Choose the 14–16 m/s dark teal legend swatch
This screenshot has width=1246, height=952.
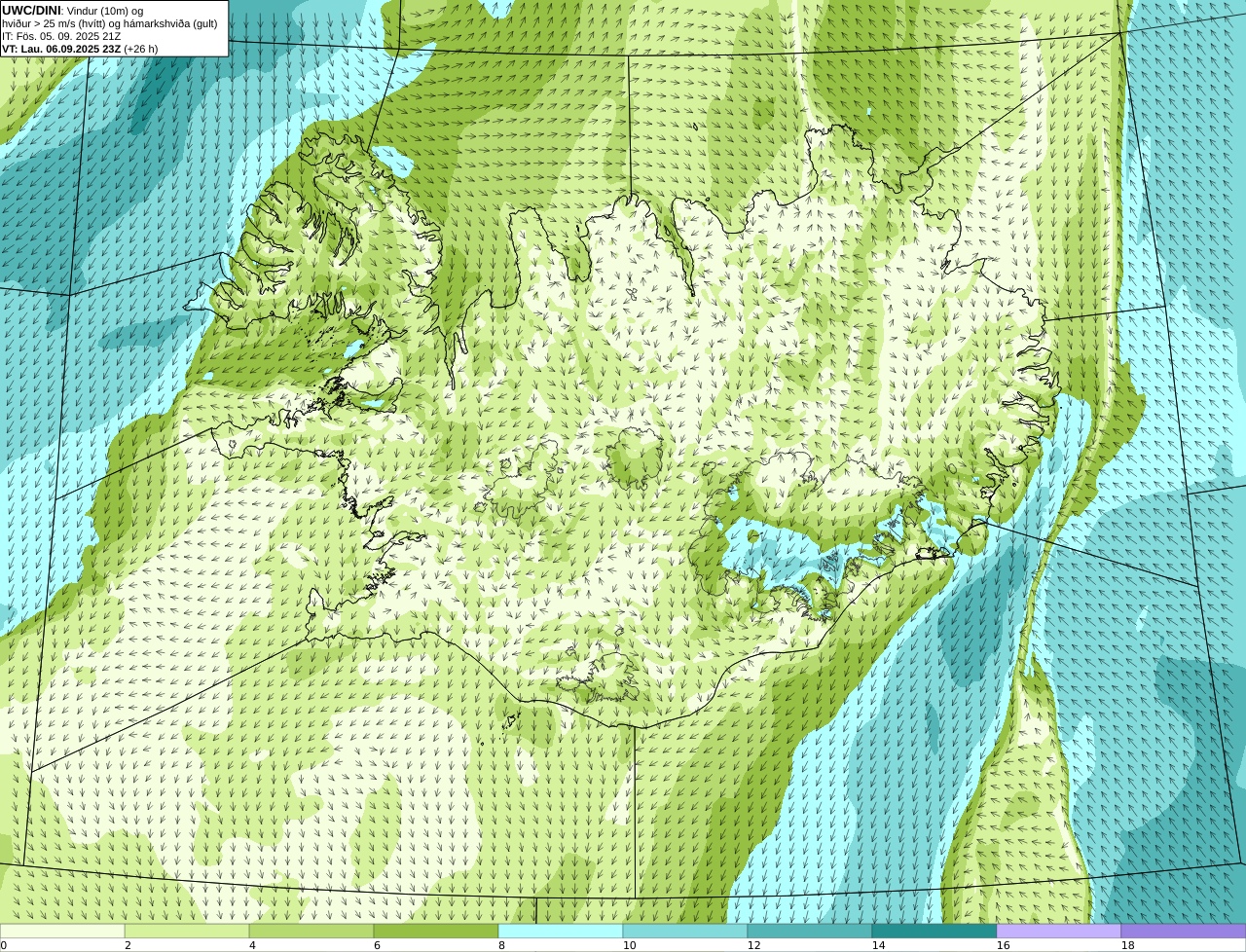pyautogui.click(x=934, y=932)
